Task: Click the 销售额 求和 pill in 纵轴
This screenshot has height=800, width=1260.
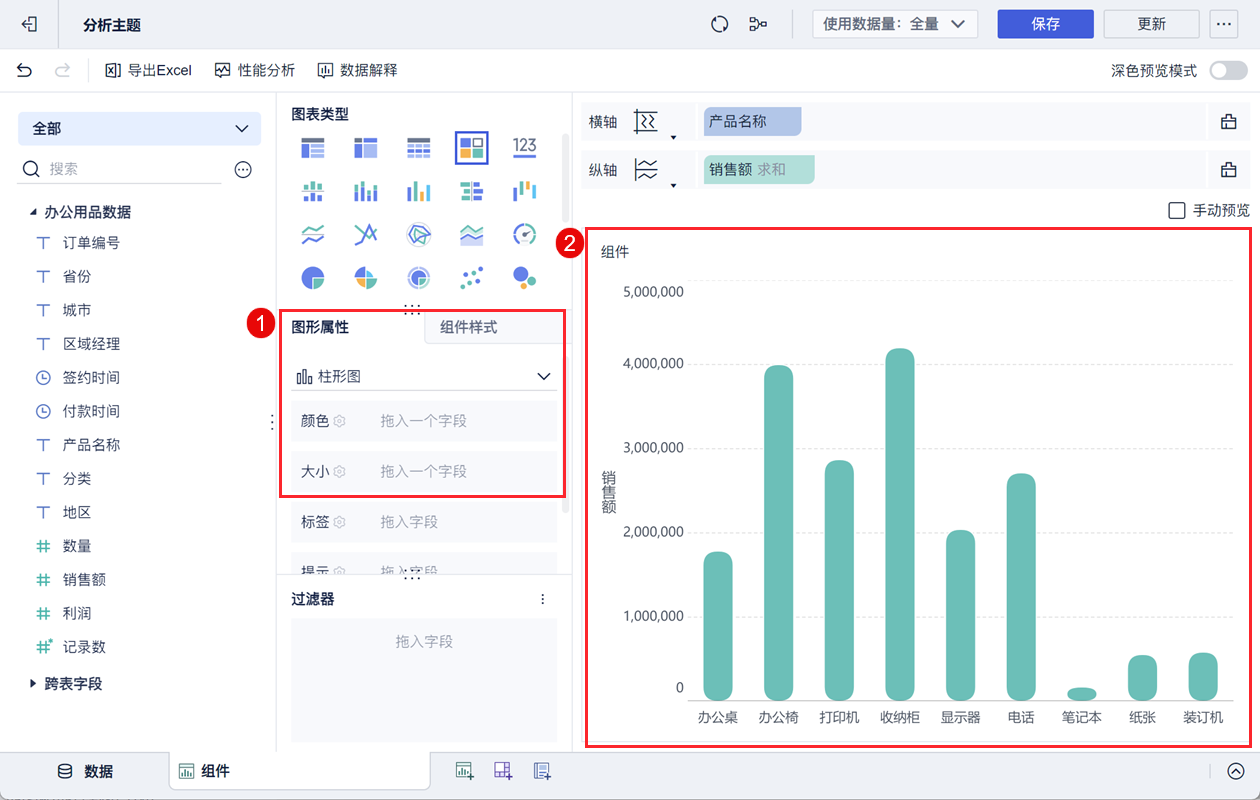Action: tap(759, 170)
